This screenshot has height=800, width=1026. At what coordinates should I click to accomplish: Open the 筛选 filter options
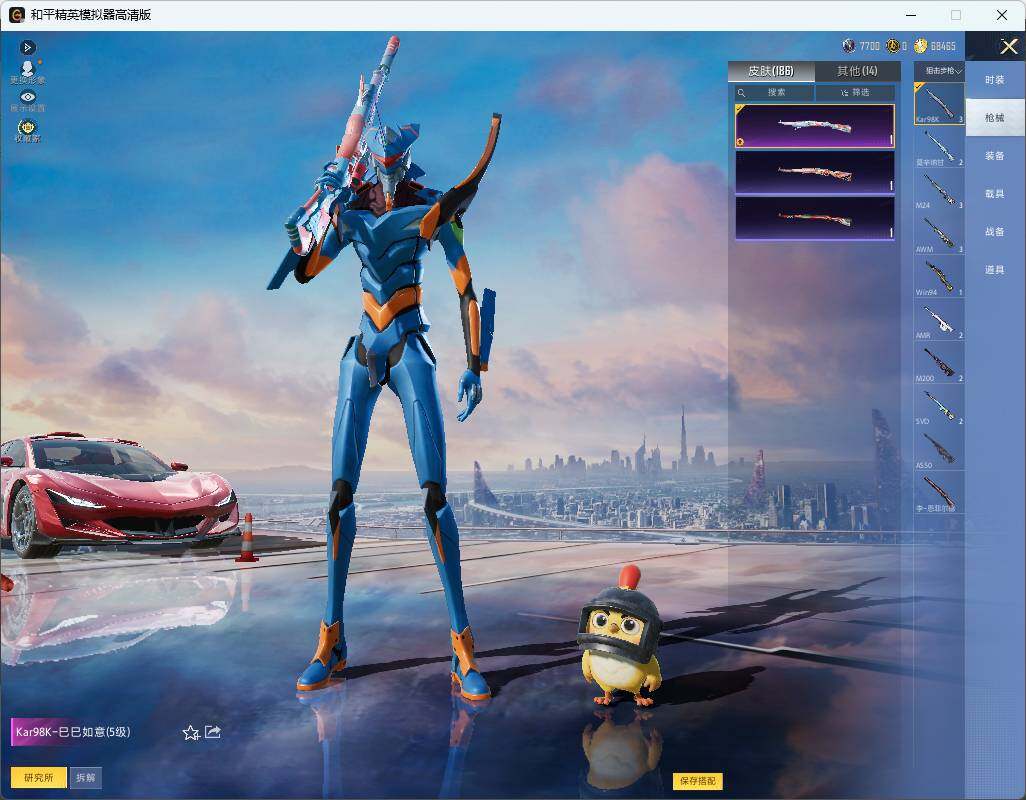(855, 92)
